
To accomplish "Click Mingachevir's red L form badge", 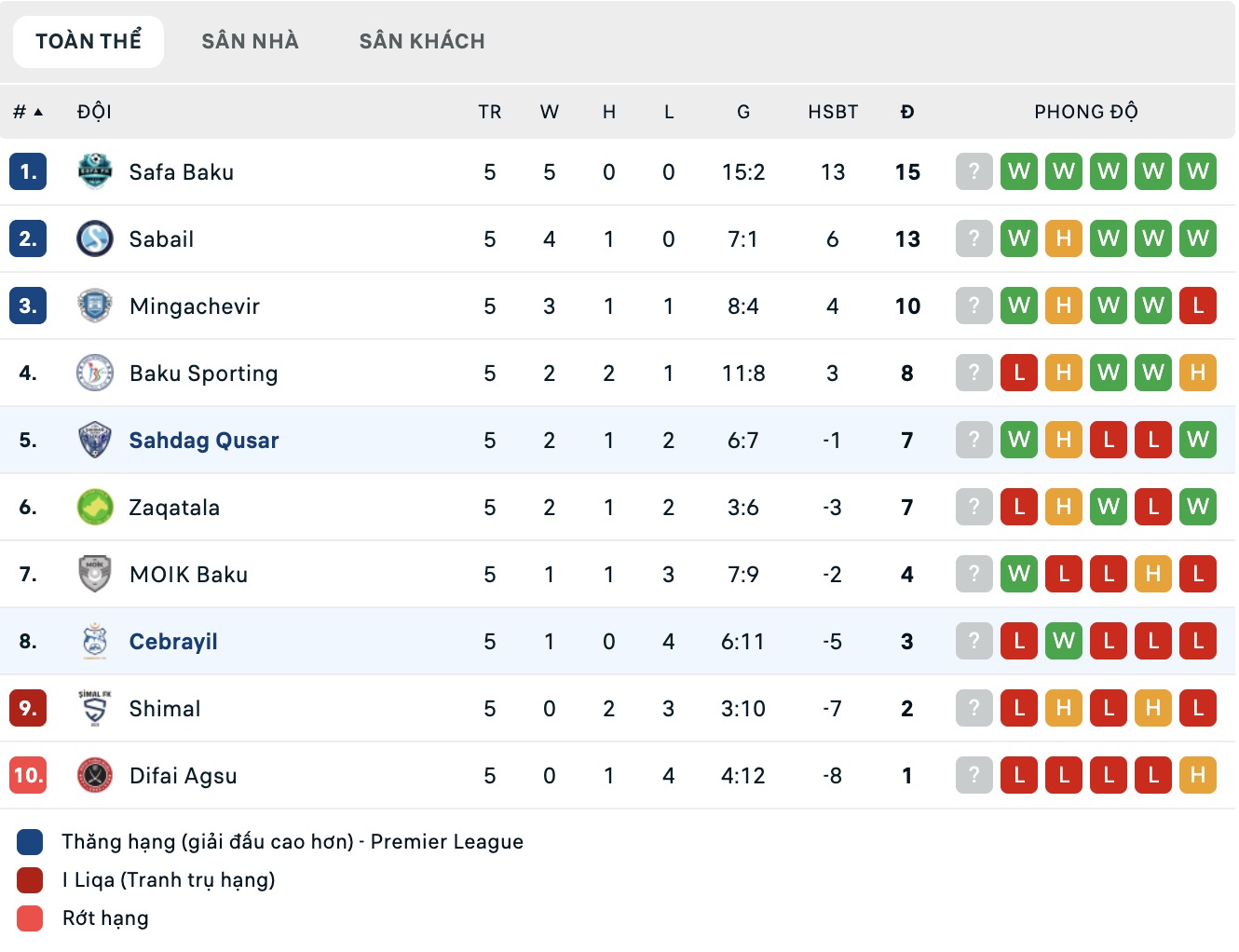I will tap(1198, 306).
